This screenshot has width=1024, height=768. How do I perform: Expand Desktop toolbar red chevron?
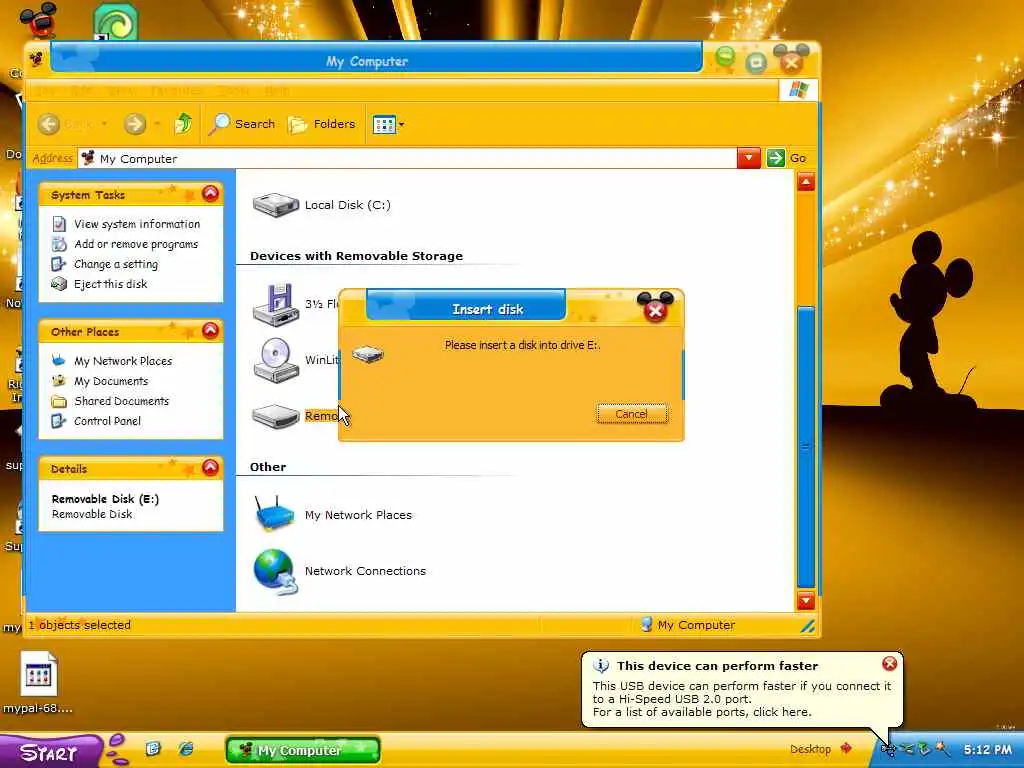click(x=847, y=748)
